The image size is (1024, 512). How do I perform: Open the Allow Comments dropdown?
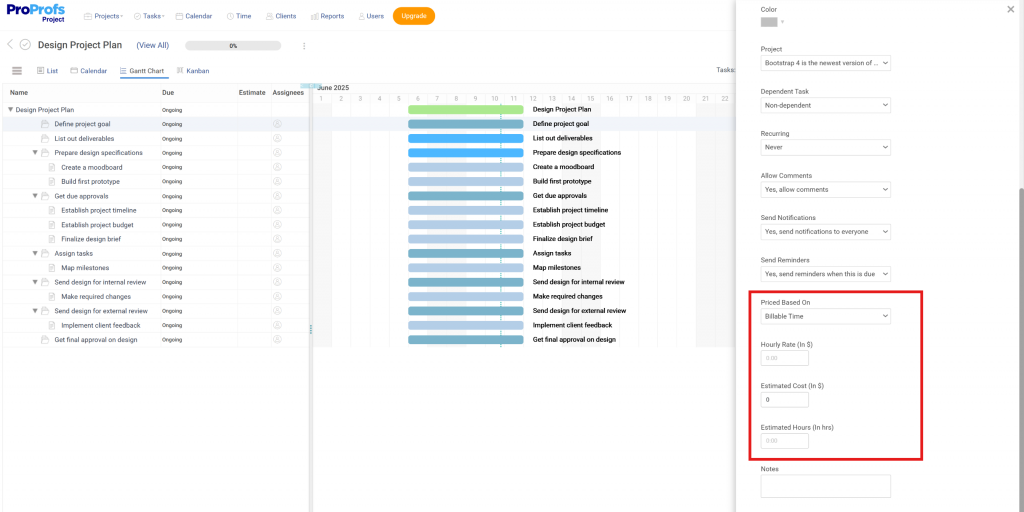click(x=825, y=189)
